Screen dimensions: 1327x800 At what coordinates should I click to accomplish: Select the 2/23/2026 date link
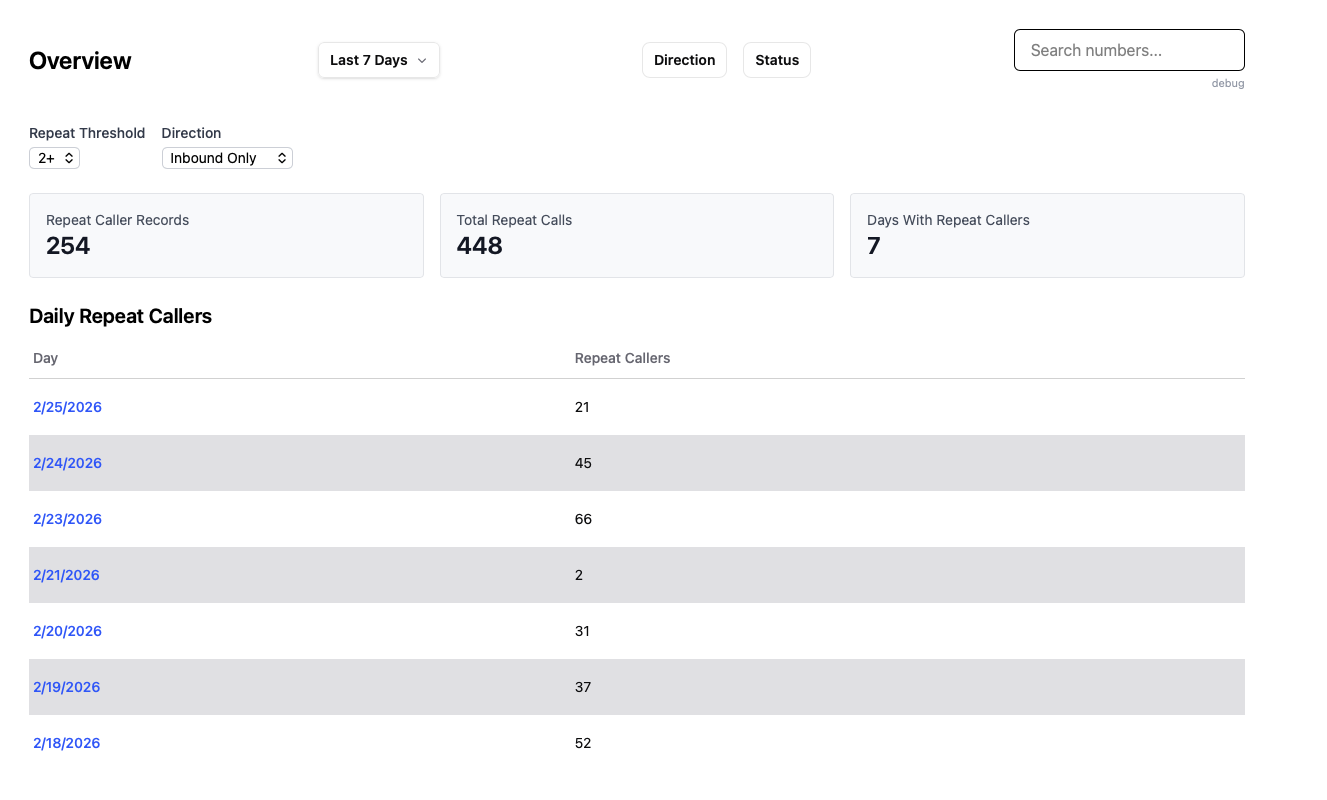(67, 519)
